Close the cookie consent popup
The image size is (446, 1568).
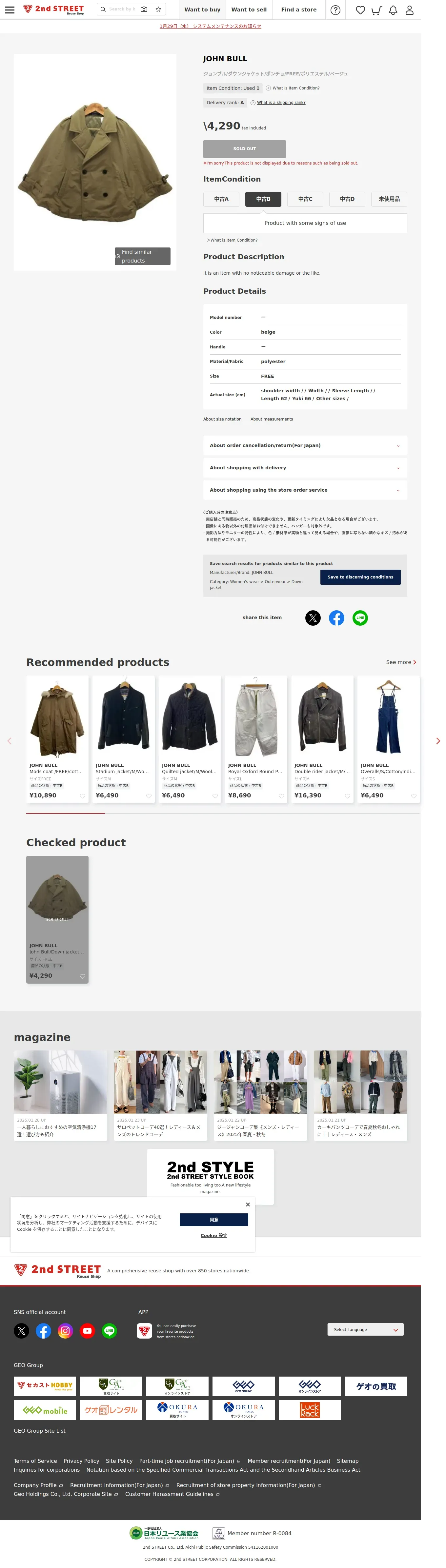click(247, 1205)
